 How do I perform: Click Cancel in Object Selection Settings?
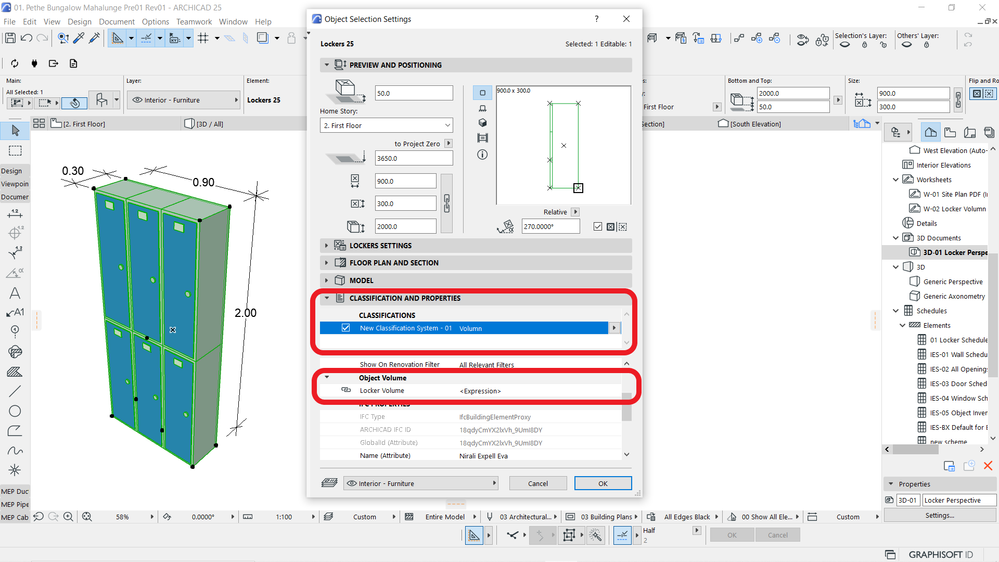click(x=538, y=484)
